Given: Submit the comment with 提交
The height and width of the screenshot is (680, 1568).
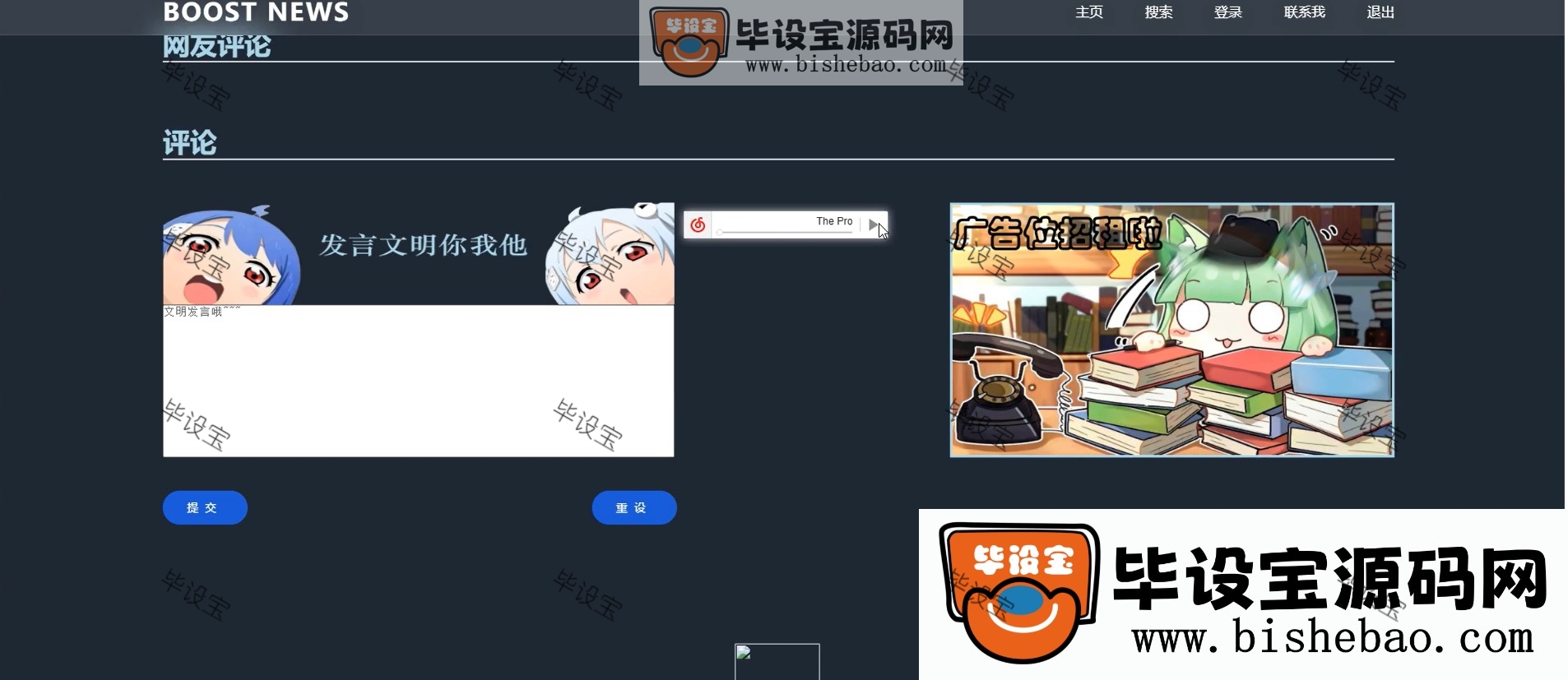Looking at the screenshot, I should coord(205,507).
